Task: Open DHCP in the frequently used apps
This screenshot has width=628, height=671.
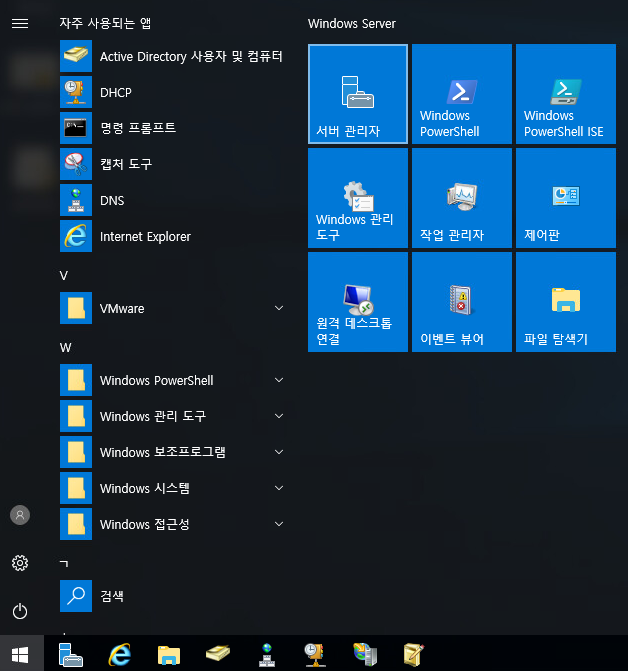Action: tap(173, 92)
